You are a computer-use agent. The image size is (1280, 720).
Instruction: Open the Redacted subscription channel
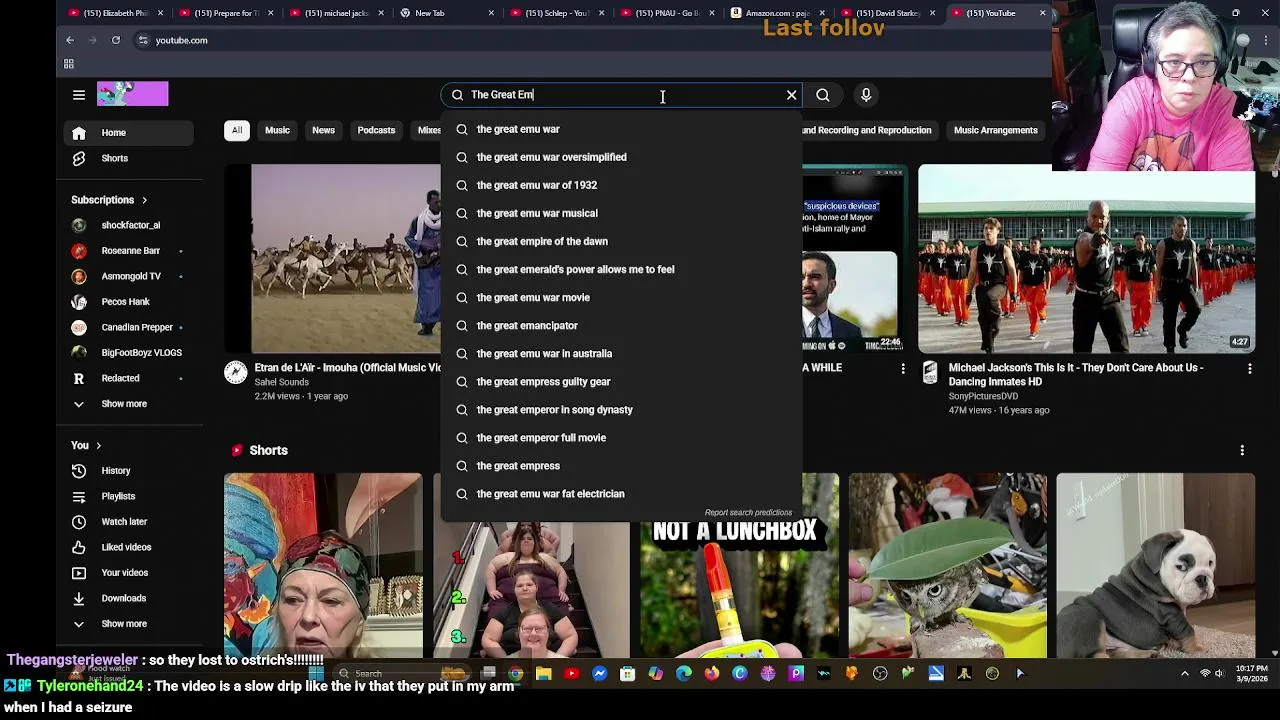(x=130, y=378)
